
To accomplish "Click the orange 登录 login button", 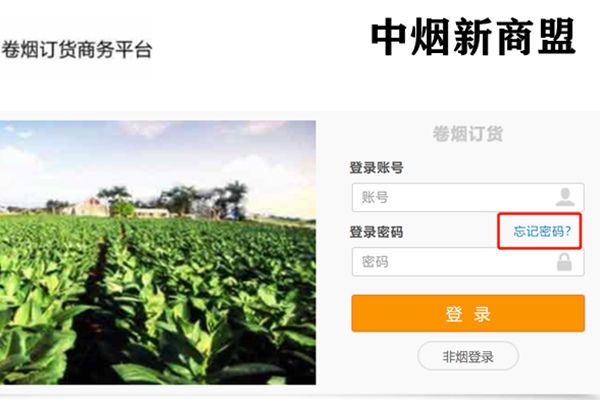I will tap(468, 313).
